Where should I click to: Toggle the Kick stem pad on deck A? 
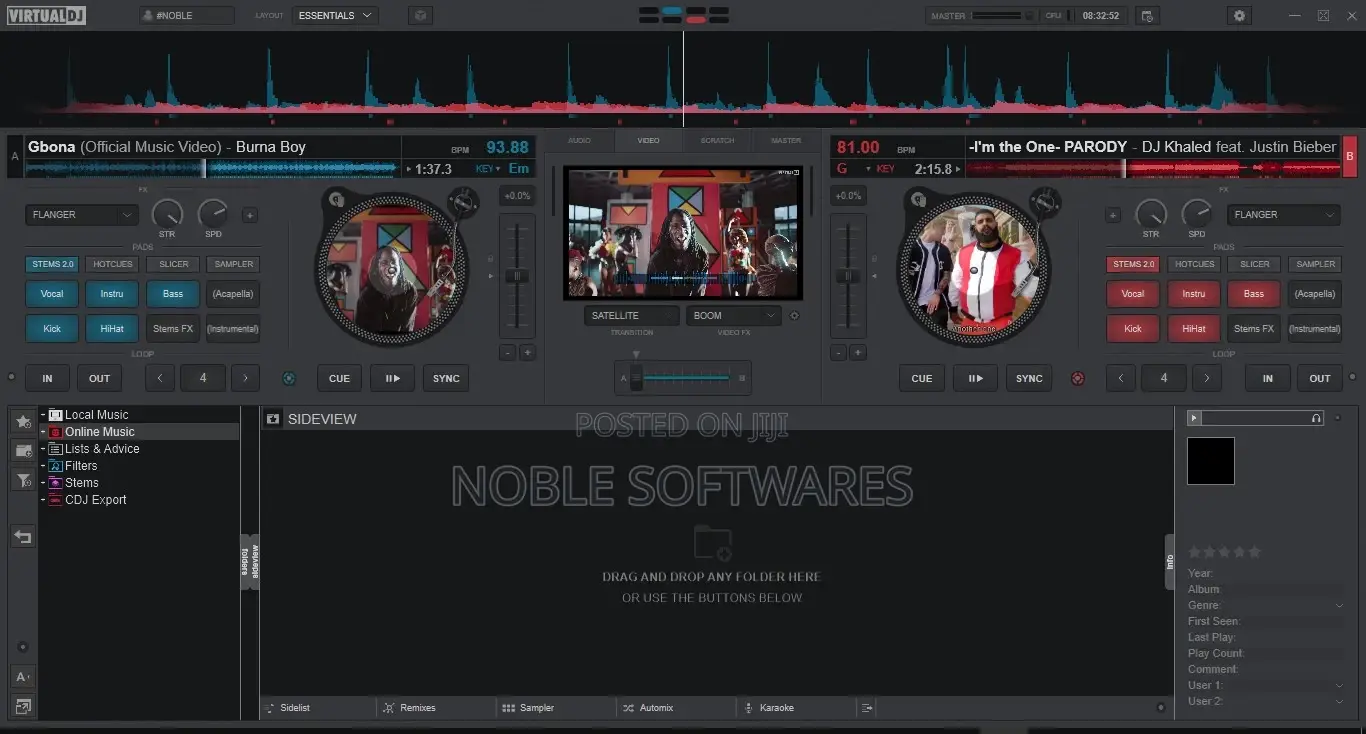coord(52,328)
